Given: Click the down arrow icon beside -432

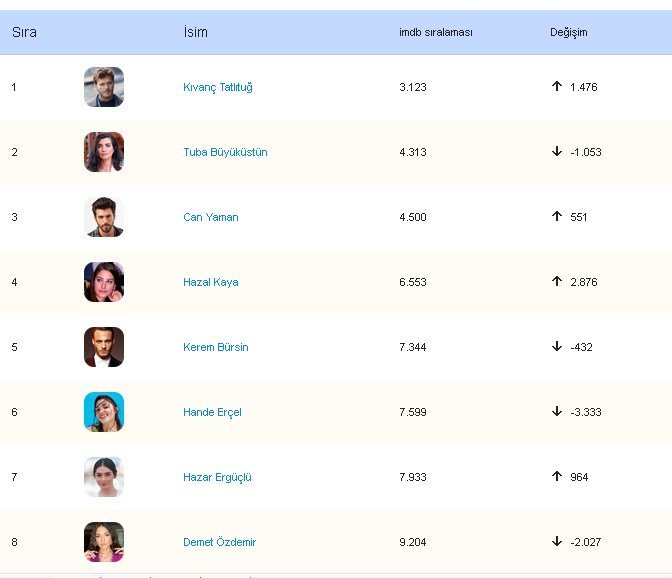Looking at the screenshot, I should click(557, 347).
